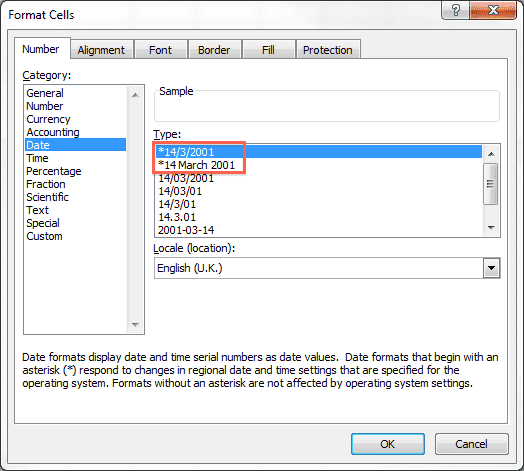Select the *14/3/2001 date type
Screen dimensions: 524x471
pos(319,152)
